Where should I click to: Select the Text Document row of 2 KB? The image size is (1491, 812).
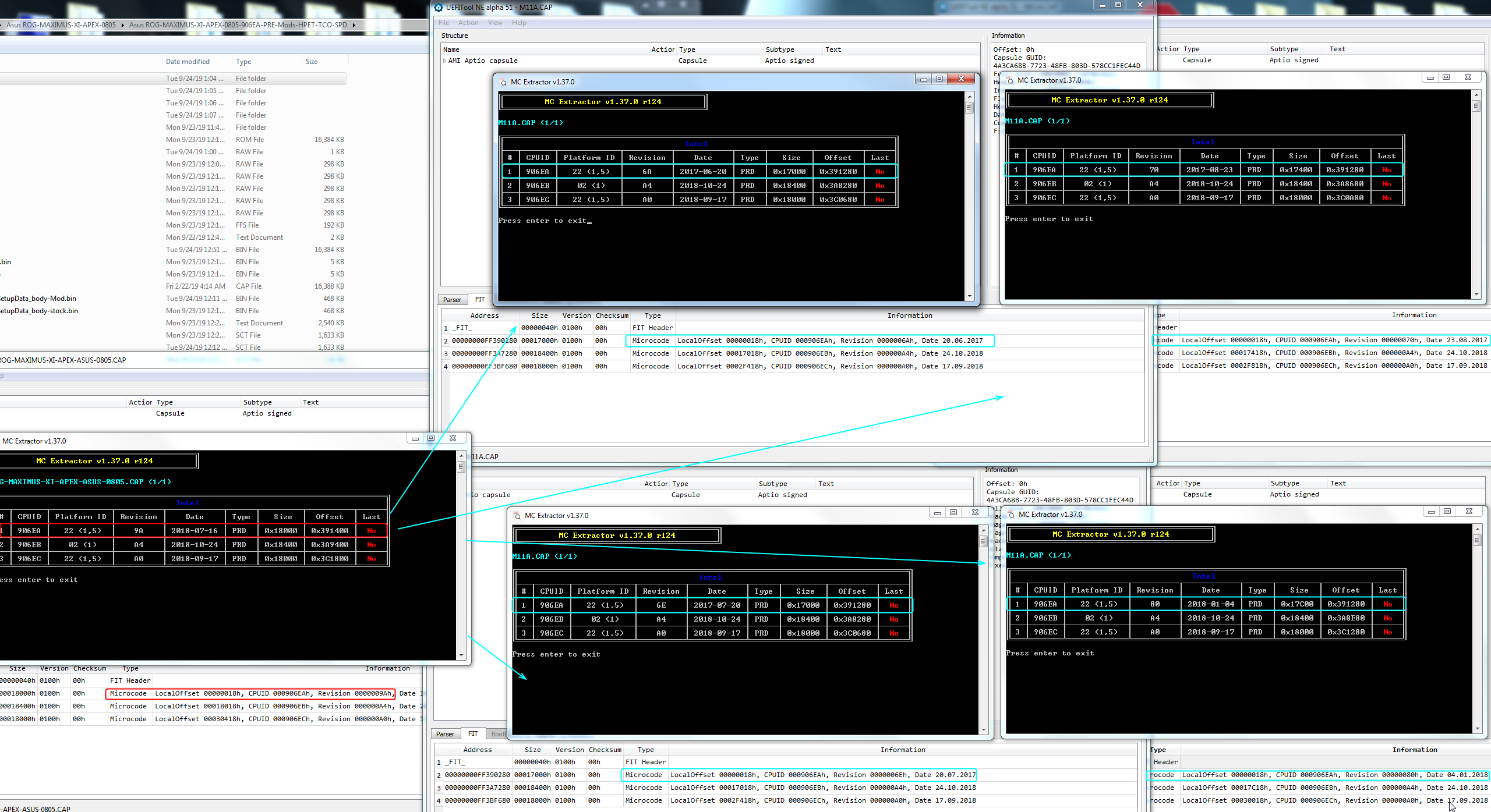pos(174,237)
